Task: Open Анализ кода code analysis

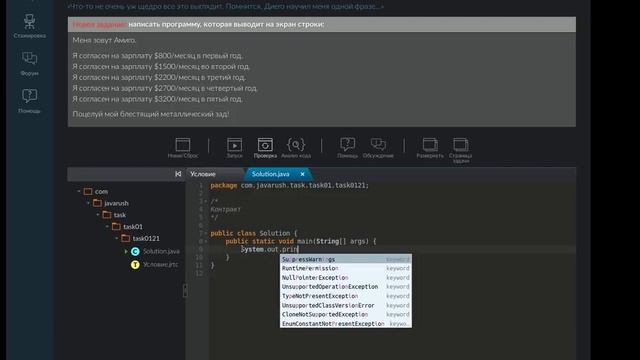Action: coord(296,148)
